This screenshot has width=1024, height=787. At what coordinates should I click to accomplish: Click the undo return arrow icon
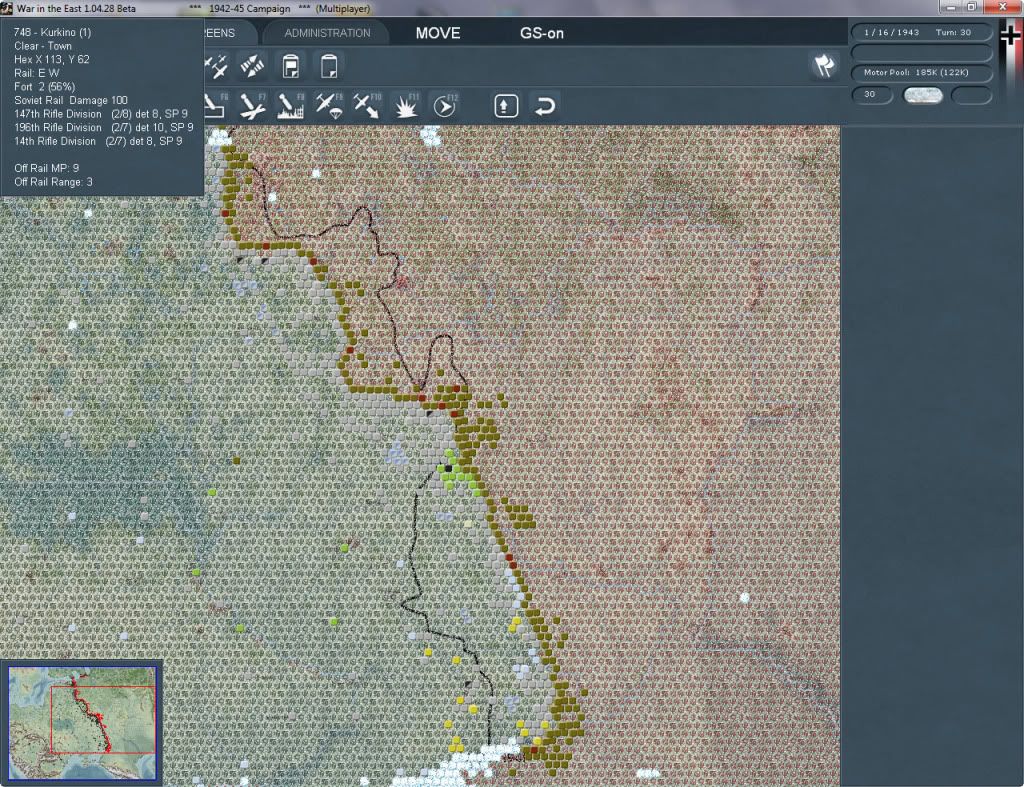(545, 106)
